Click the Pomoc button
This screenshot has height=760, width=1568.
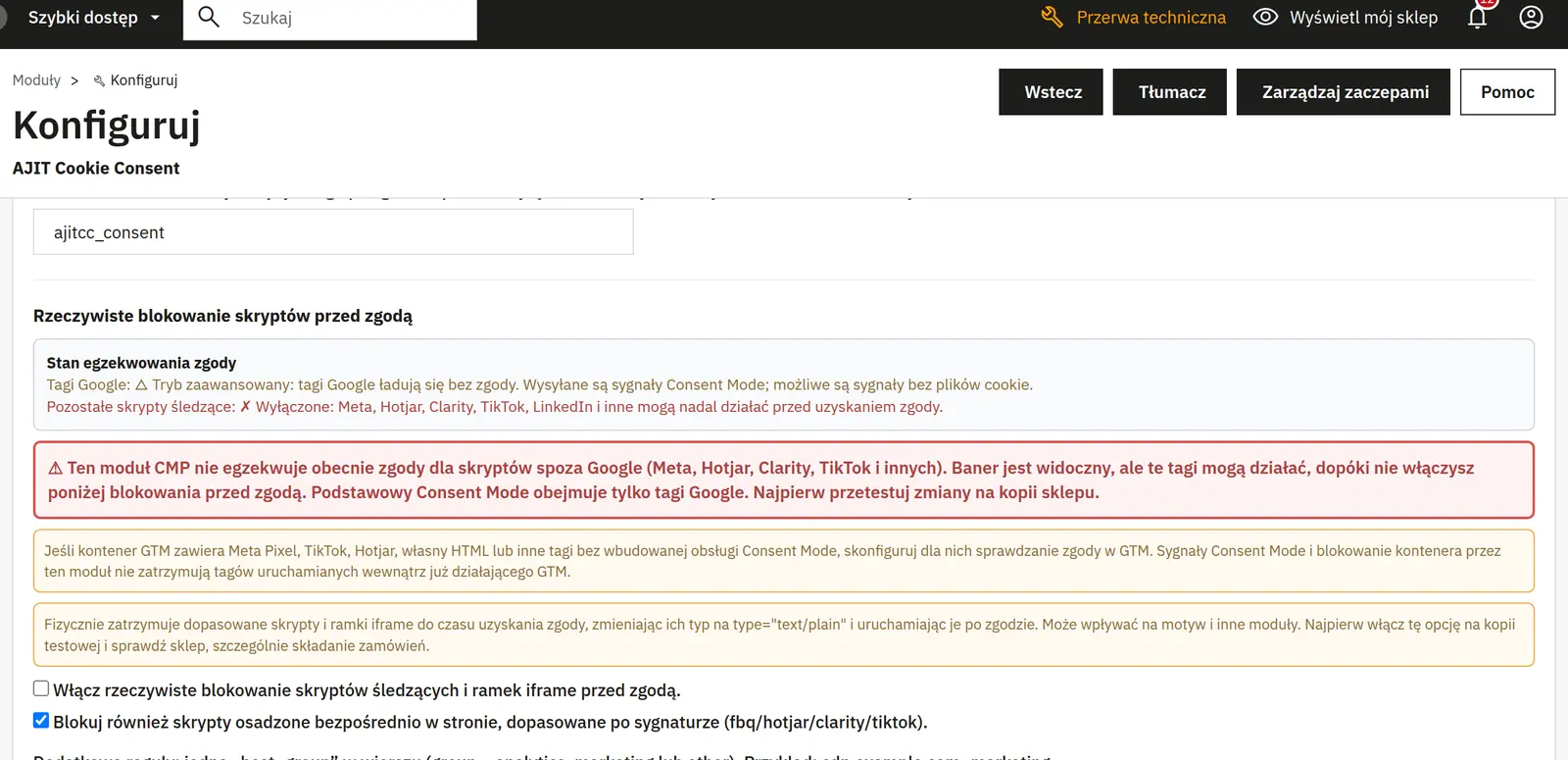pyautogui.click(x=1507, y=92)
